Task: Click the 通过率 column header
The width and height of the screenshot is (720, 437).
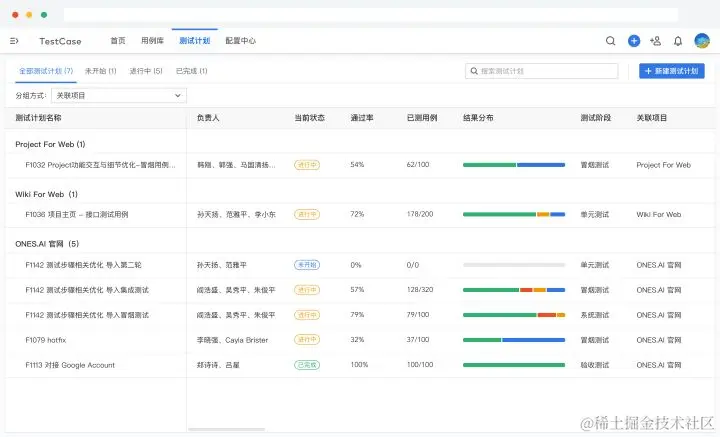Action: click(x=362, y=118)
